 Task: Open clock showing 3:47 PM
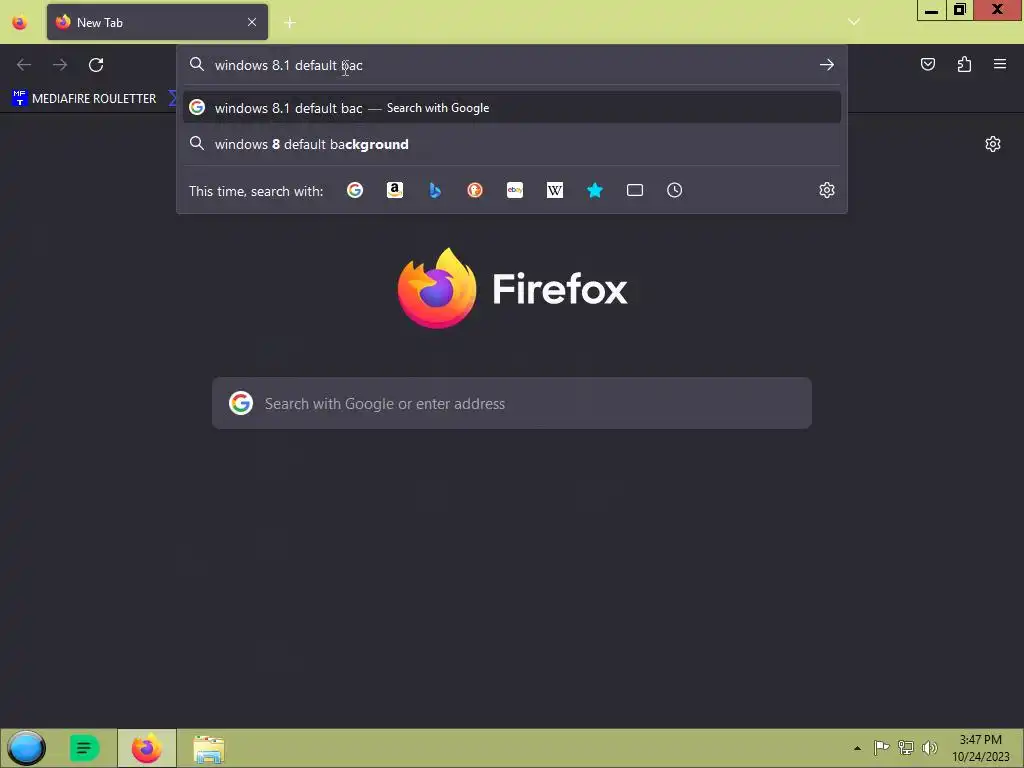click(x=981, y=748)
